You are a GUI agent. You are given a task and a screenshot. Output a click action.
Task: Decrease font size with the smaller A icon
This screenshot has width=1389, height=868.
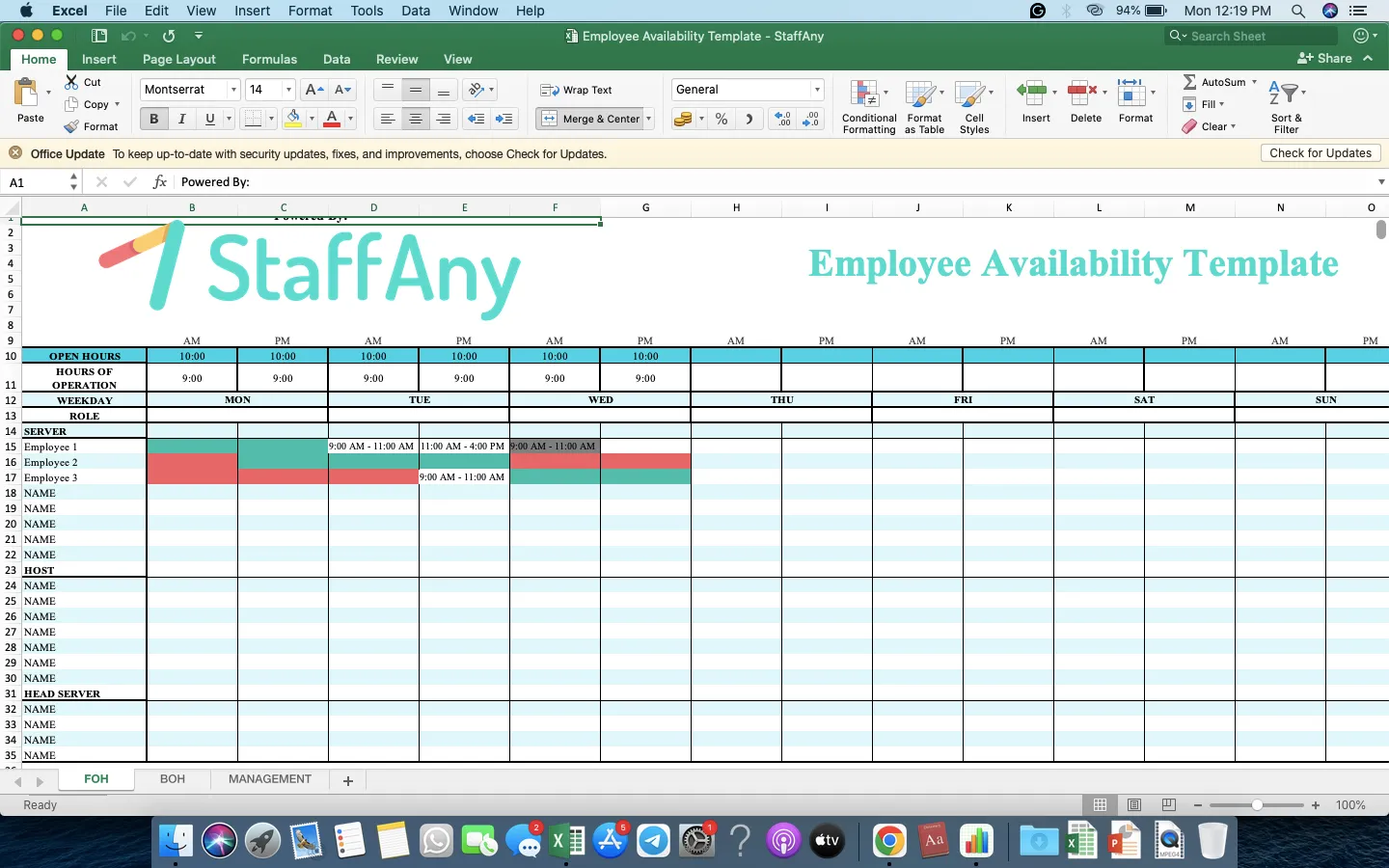[x=342, y=90]
